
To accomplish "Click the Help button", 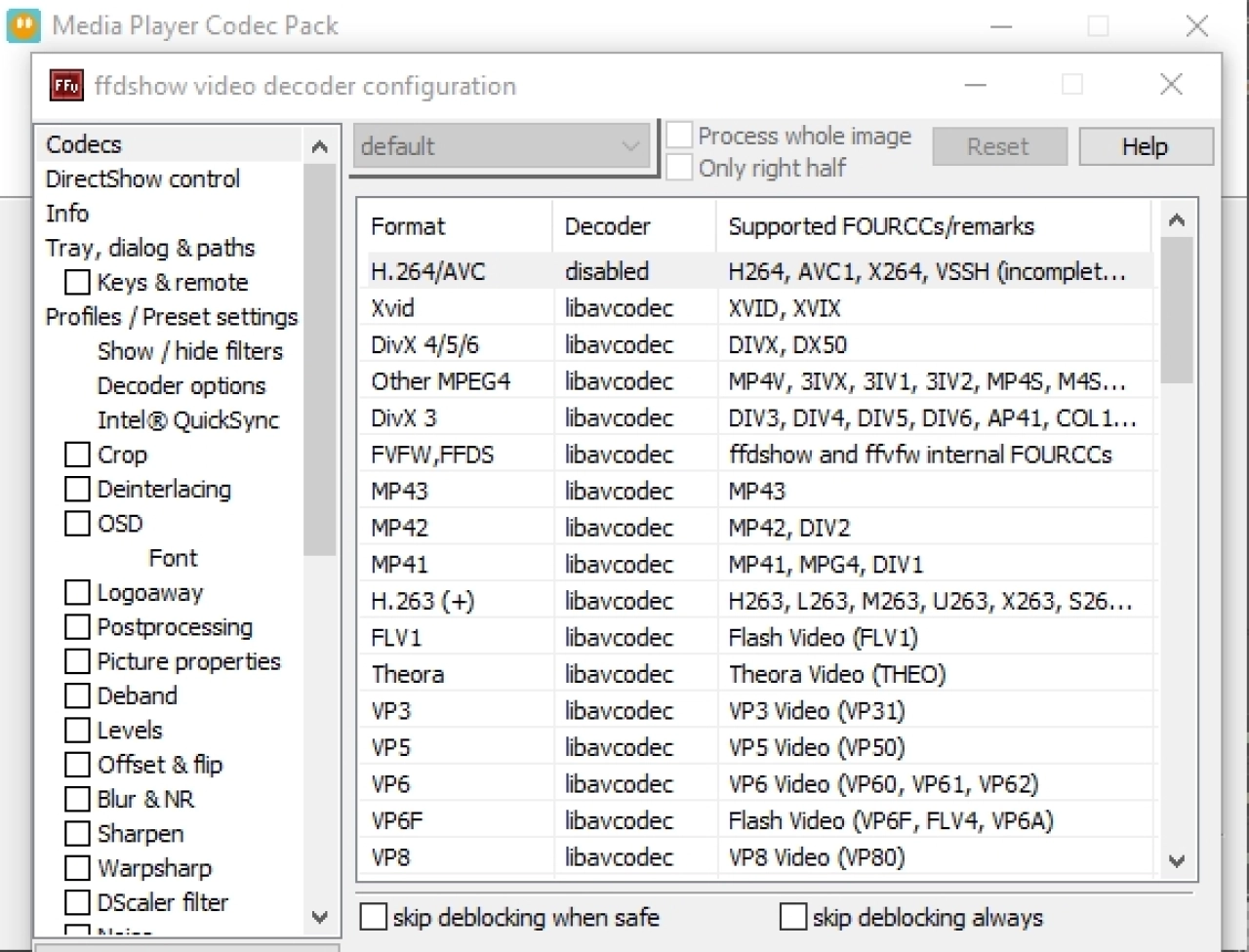I will click(1147, 146).
